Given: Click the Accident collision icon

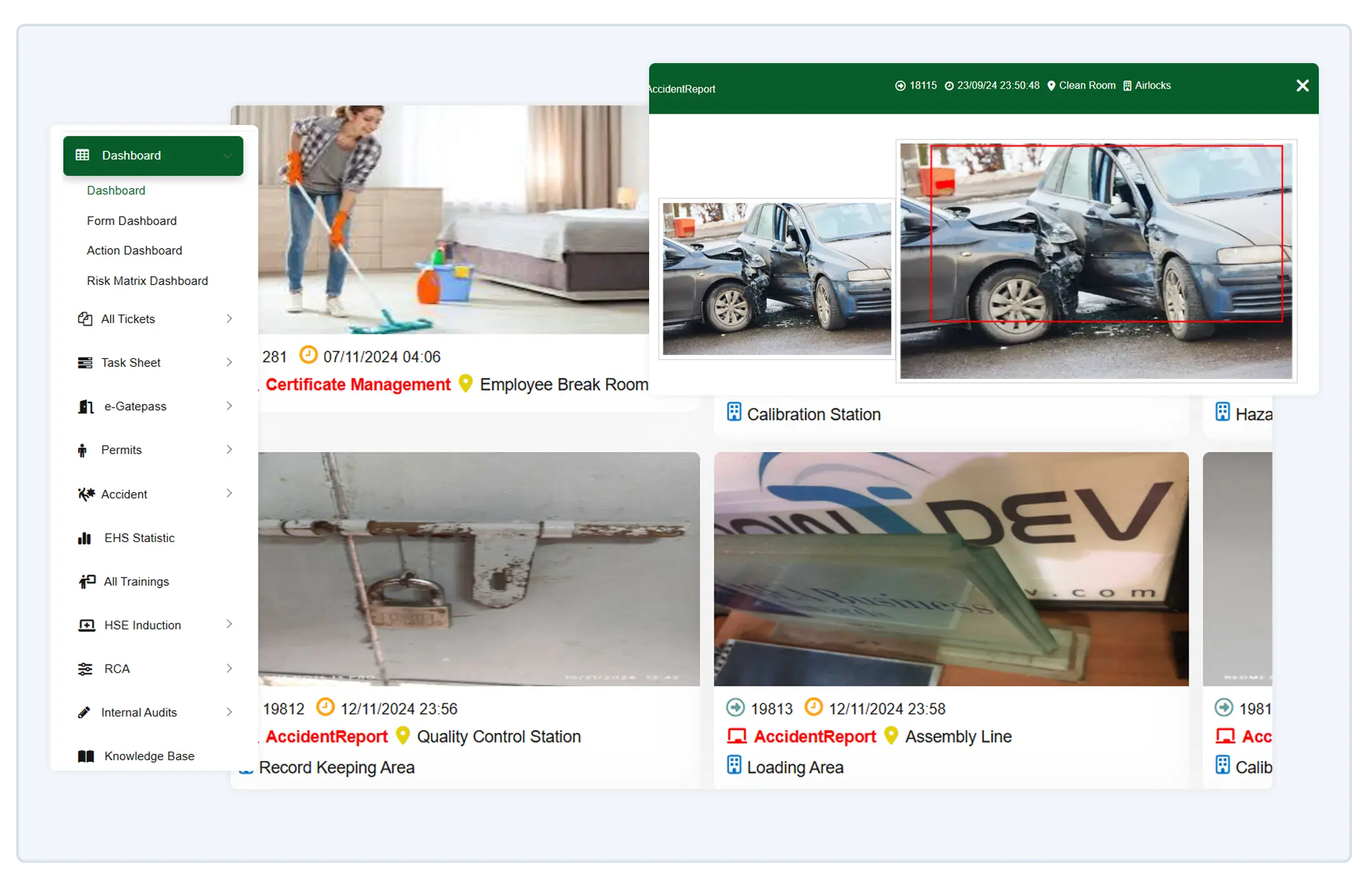Looking at the screenshot, I should pos(86,494).
